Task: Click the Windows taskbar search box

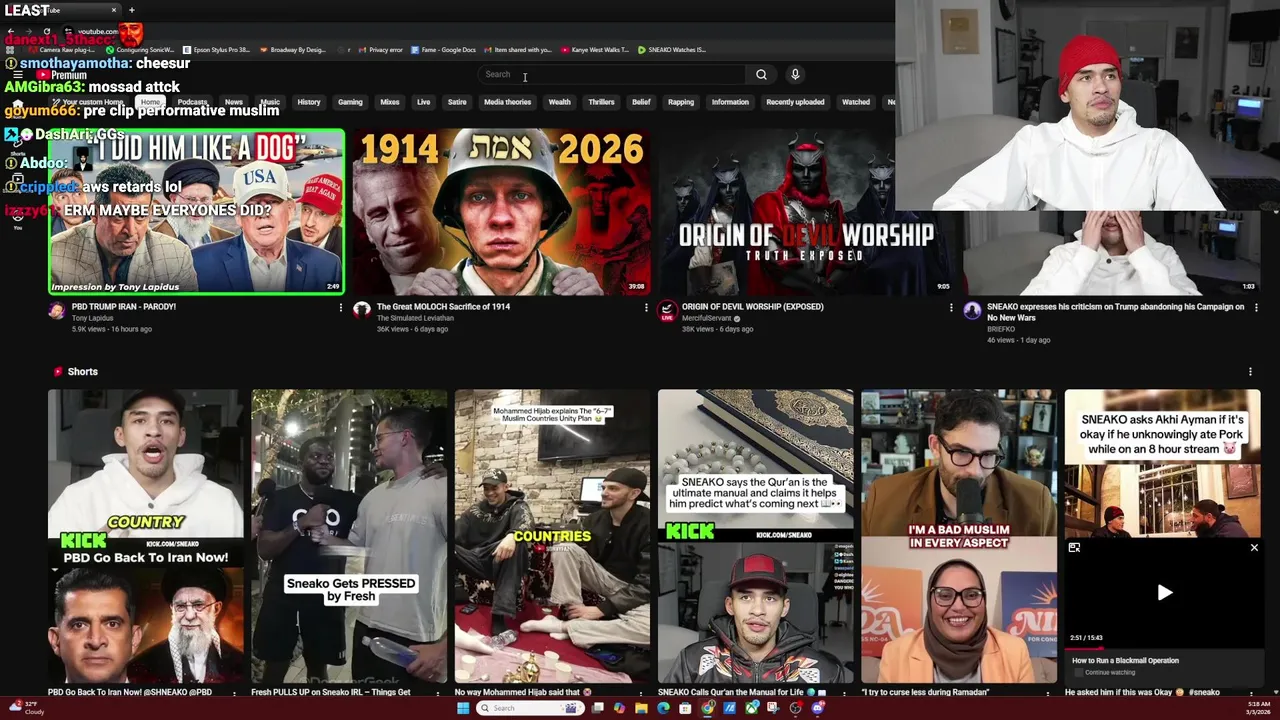Action: pyautogui.click(x=530, y=708)
